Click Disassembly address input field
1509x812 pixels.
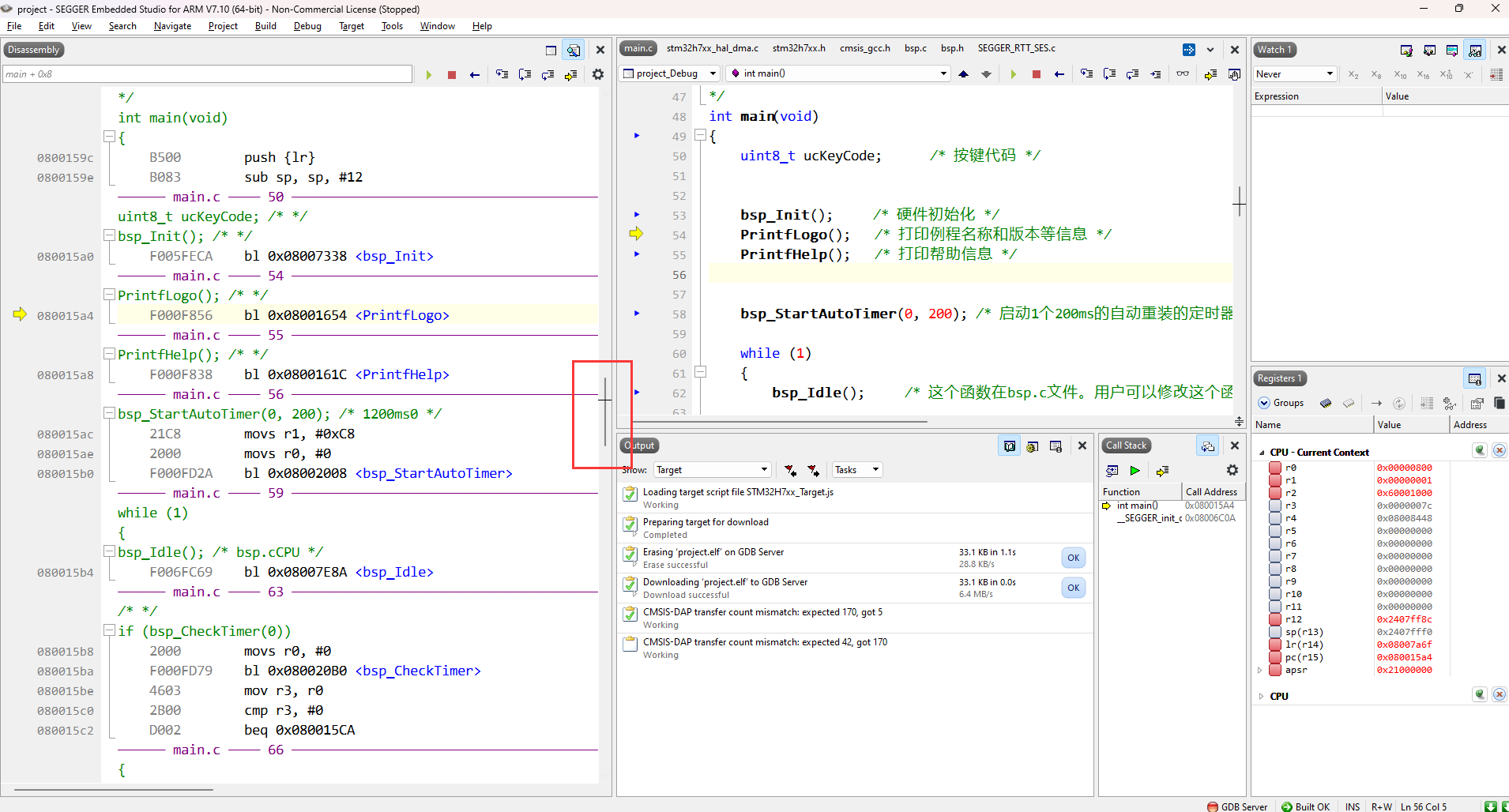click(x=208, y=74)
